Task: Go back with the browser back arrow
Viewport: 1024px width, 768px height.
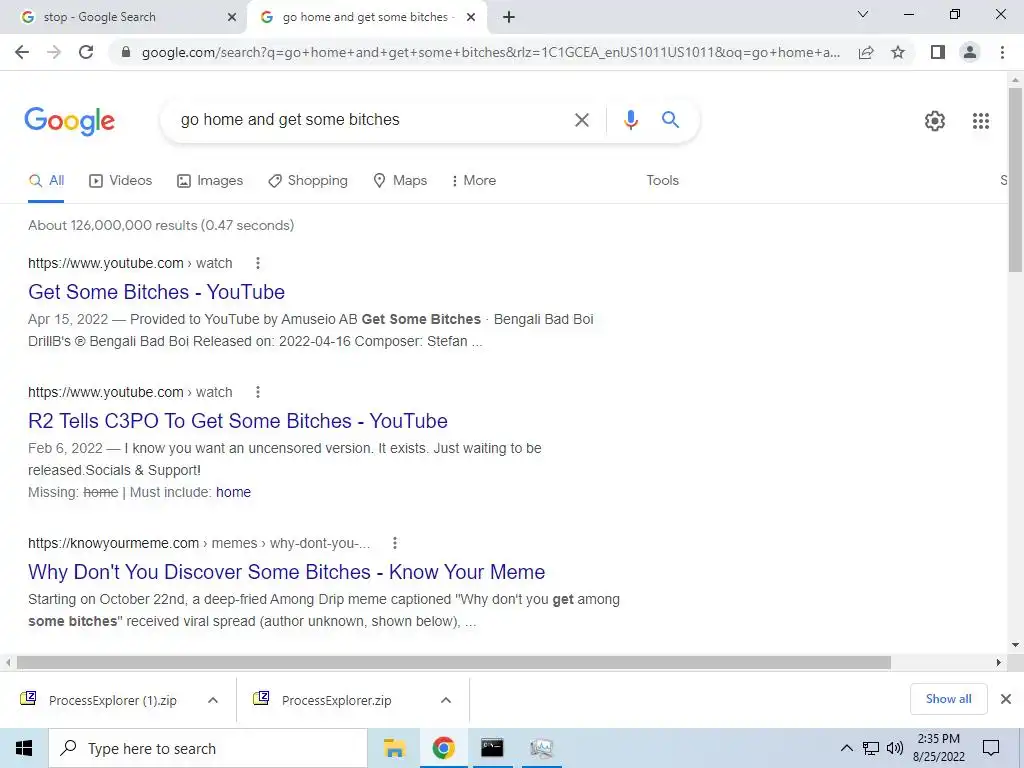Action: [22, 52]
